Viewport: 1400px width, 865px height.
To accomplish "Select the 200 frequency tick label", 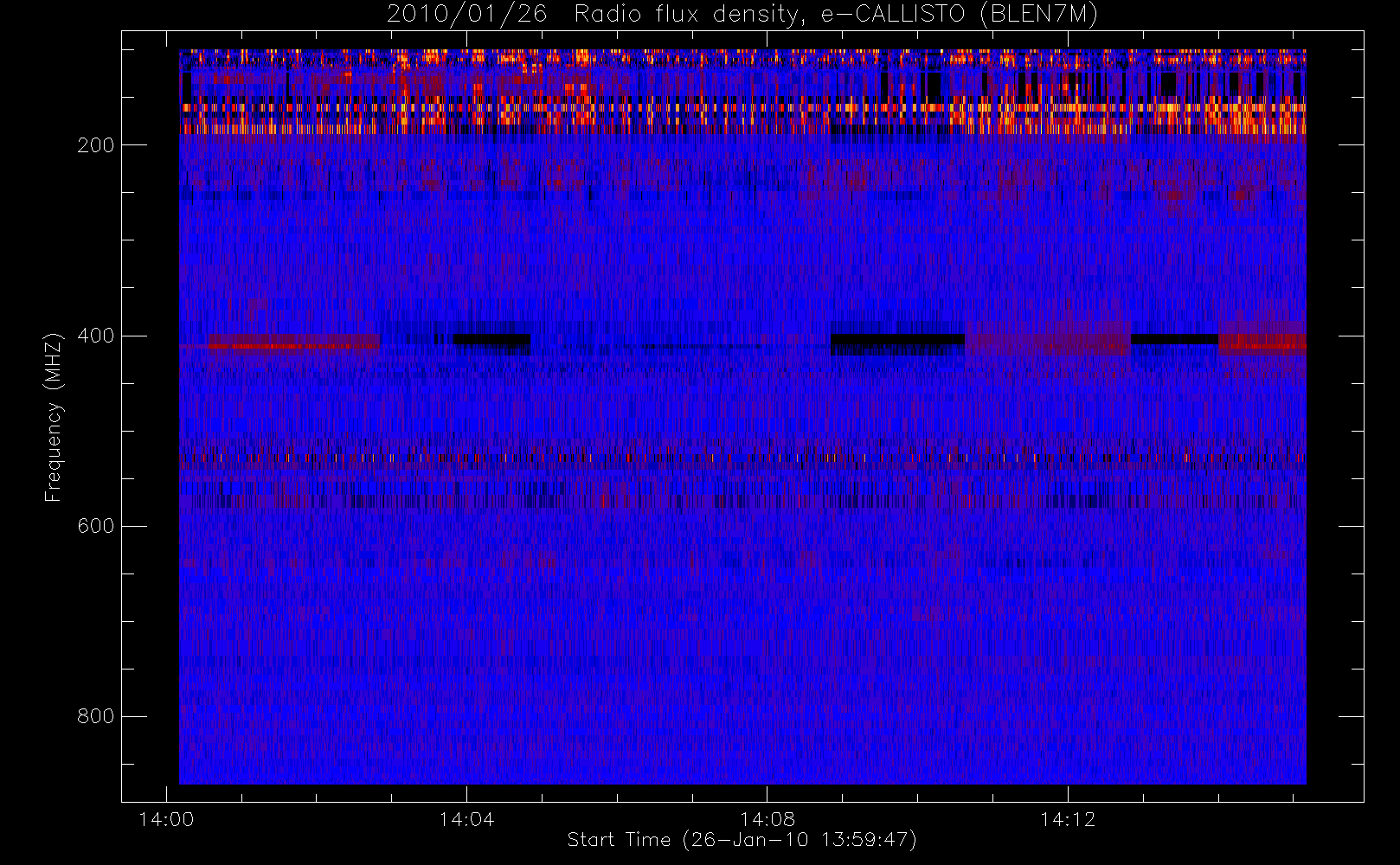I will pos(96,145).
